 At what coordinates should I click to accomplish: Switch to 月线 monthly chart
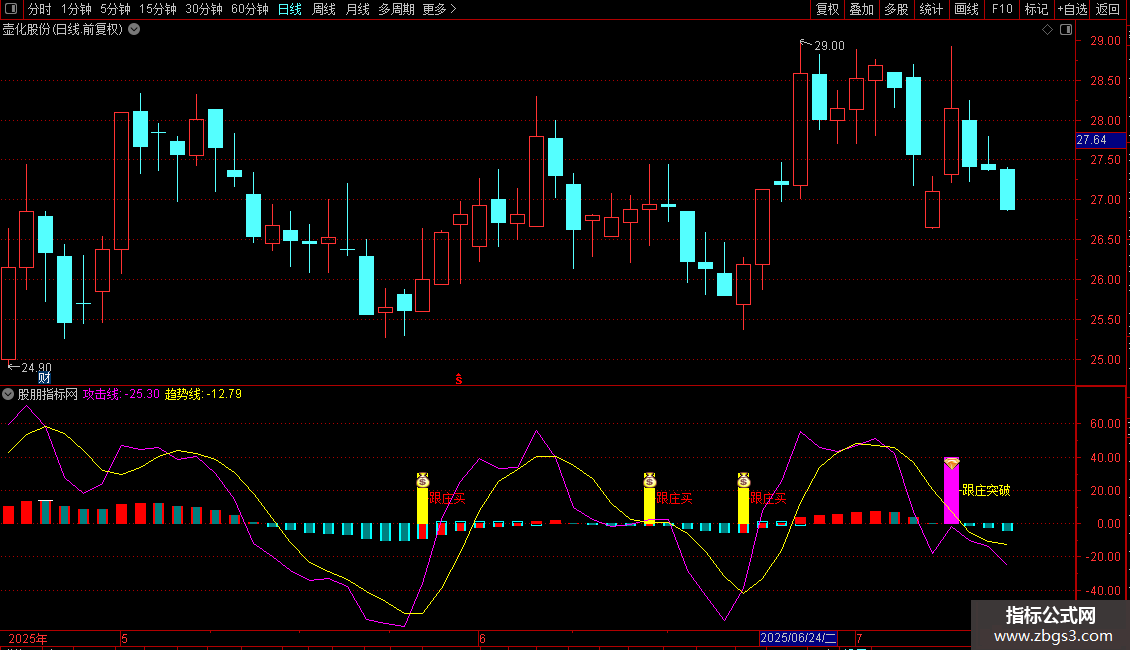click(x=357, y=9)
